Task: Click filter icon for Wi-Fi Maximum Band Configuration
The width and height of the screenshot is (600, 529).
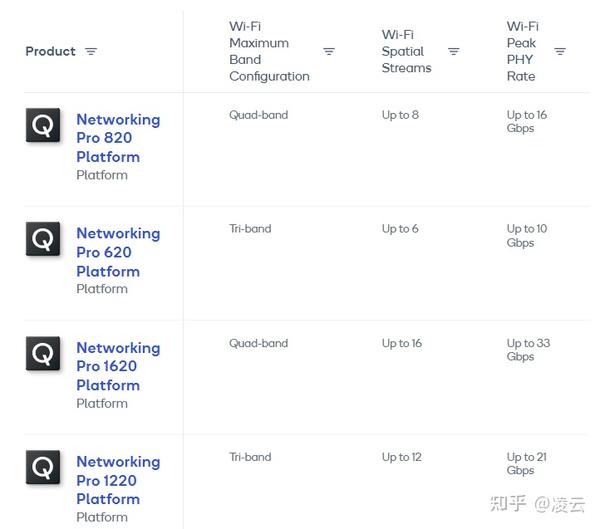Action: tap(329, 51)
